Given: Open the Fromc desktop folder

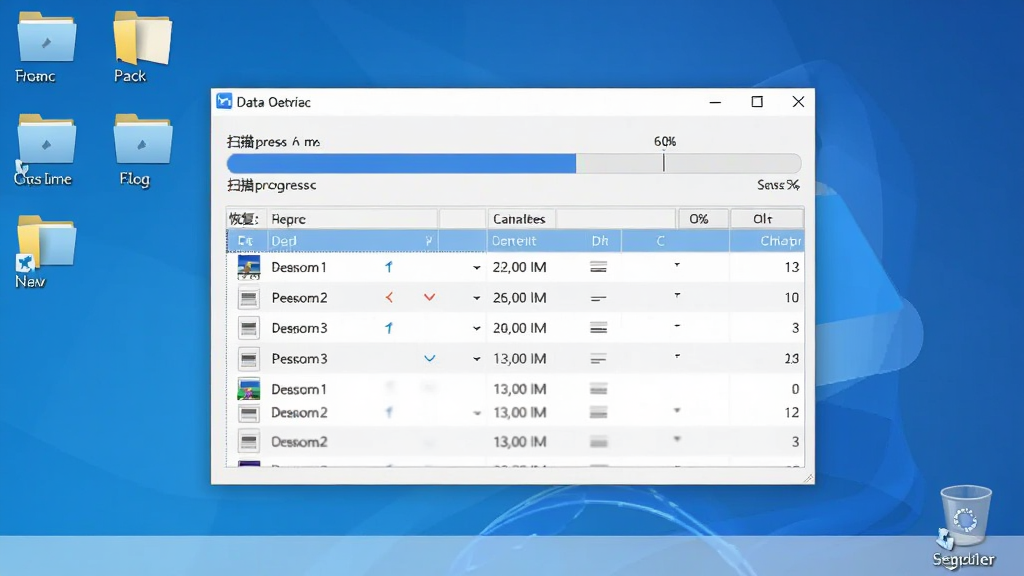Looking at the screenshot, I should coord(46,38).
